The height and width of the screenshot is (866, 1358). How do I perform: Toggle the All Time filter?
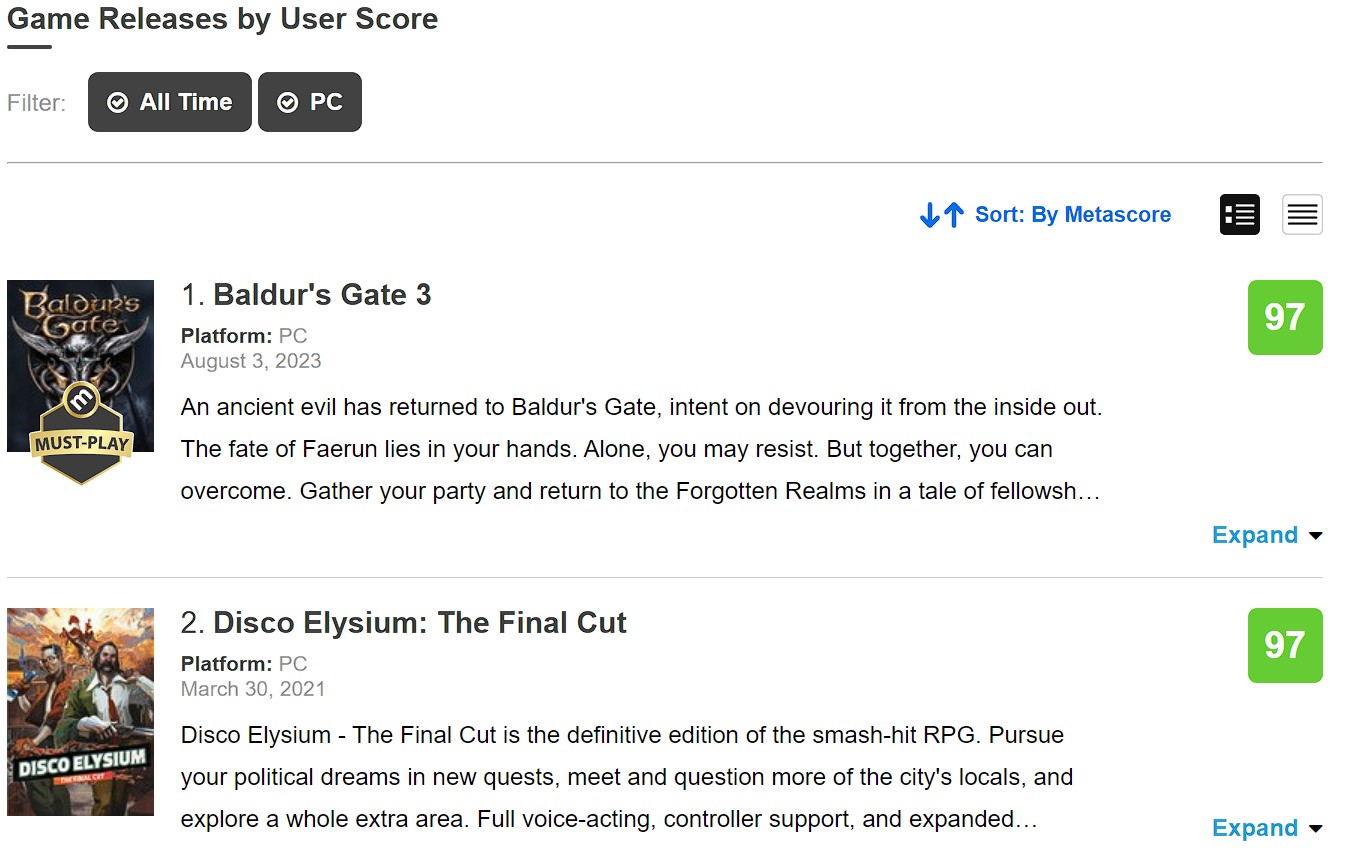pyautogui.click(x=170, y=102)
